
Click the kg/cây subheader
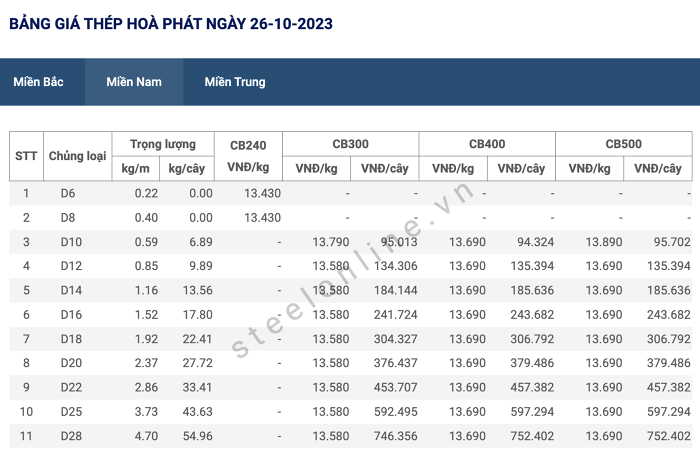pos(187,168)
